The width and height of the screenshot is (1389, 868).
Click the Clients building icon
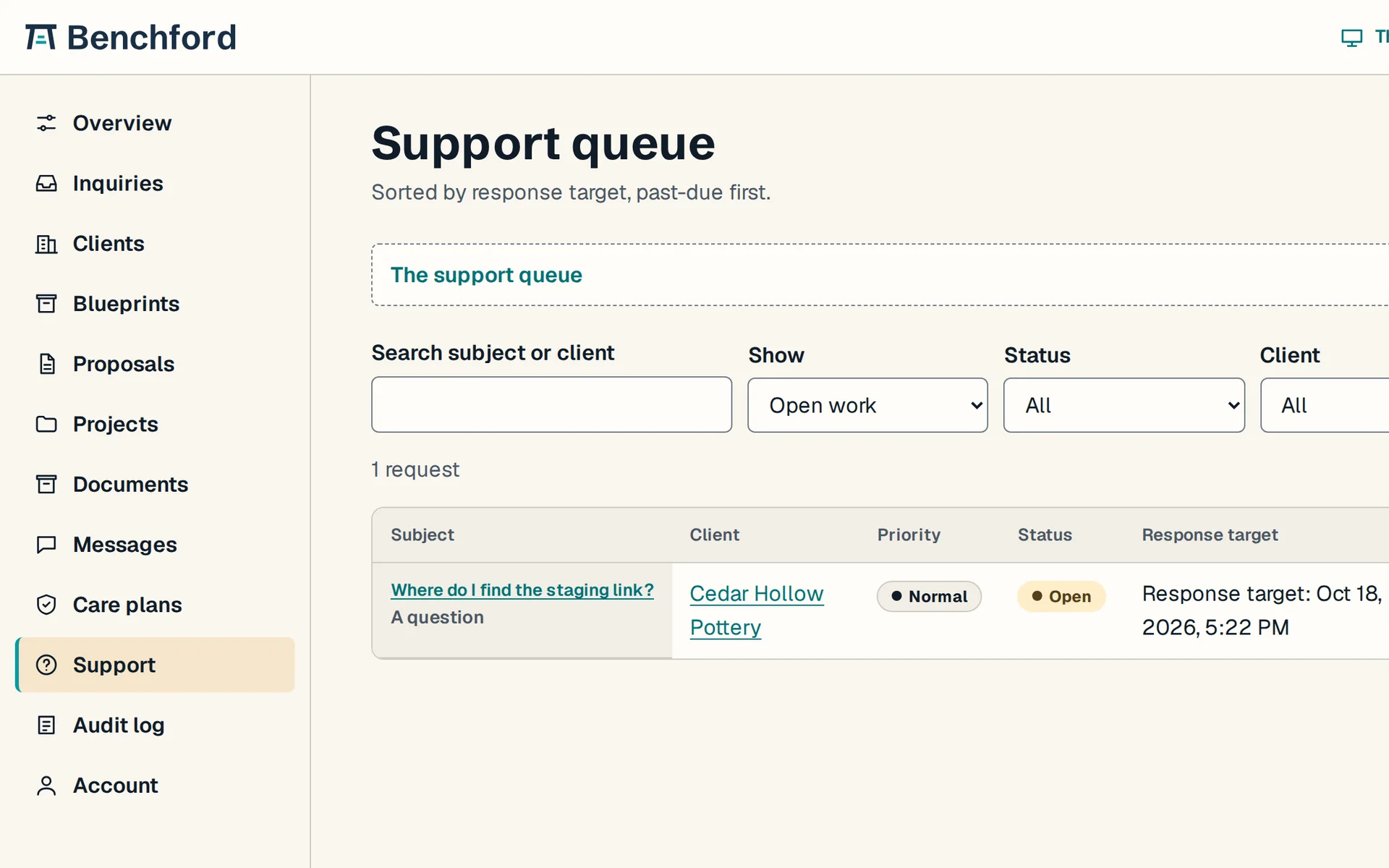[x=46, y=244]
